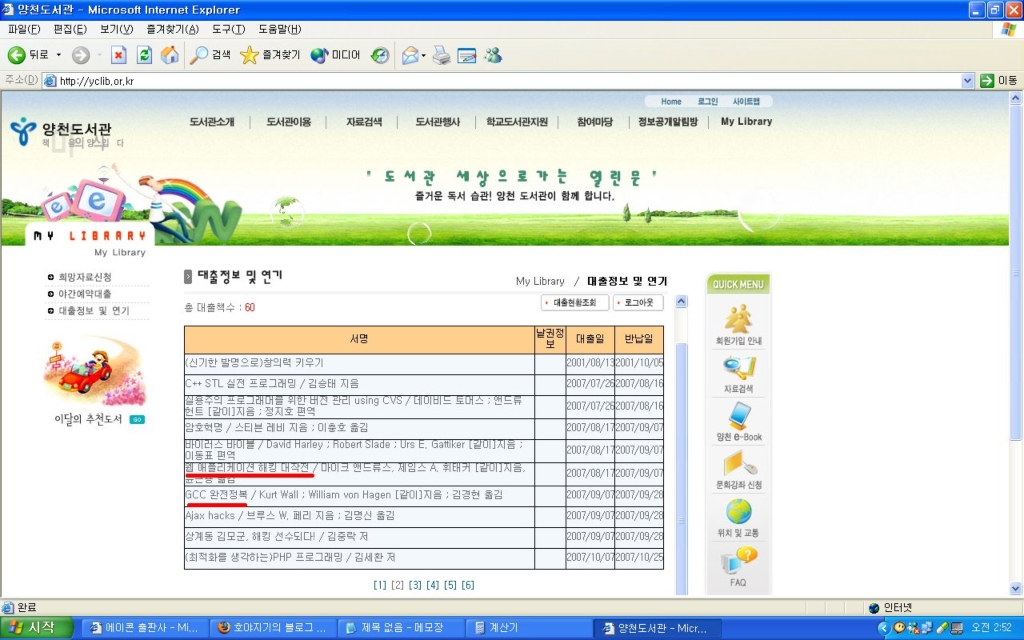The height and width of the screenshot is (640, 1024).
Task: Click the Home link at page top
Action: tap(671, 101)
